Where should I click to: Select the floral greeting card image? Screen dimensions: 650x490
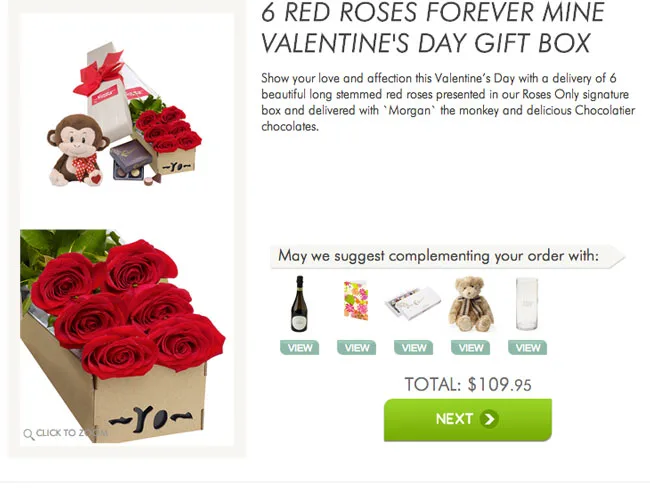(356, 301)
